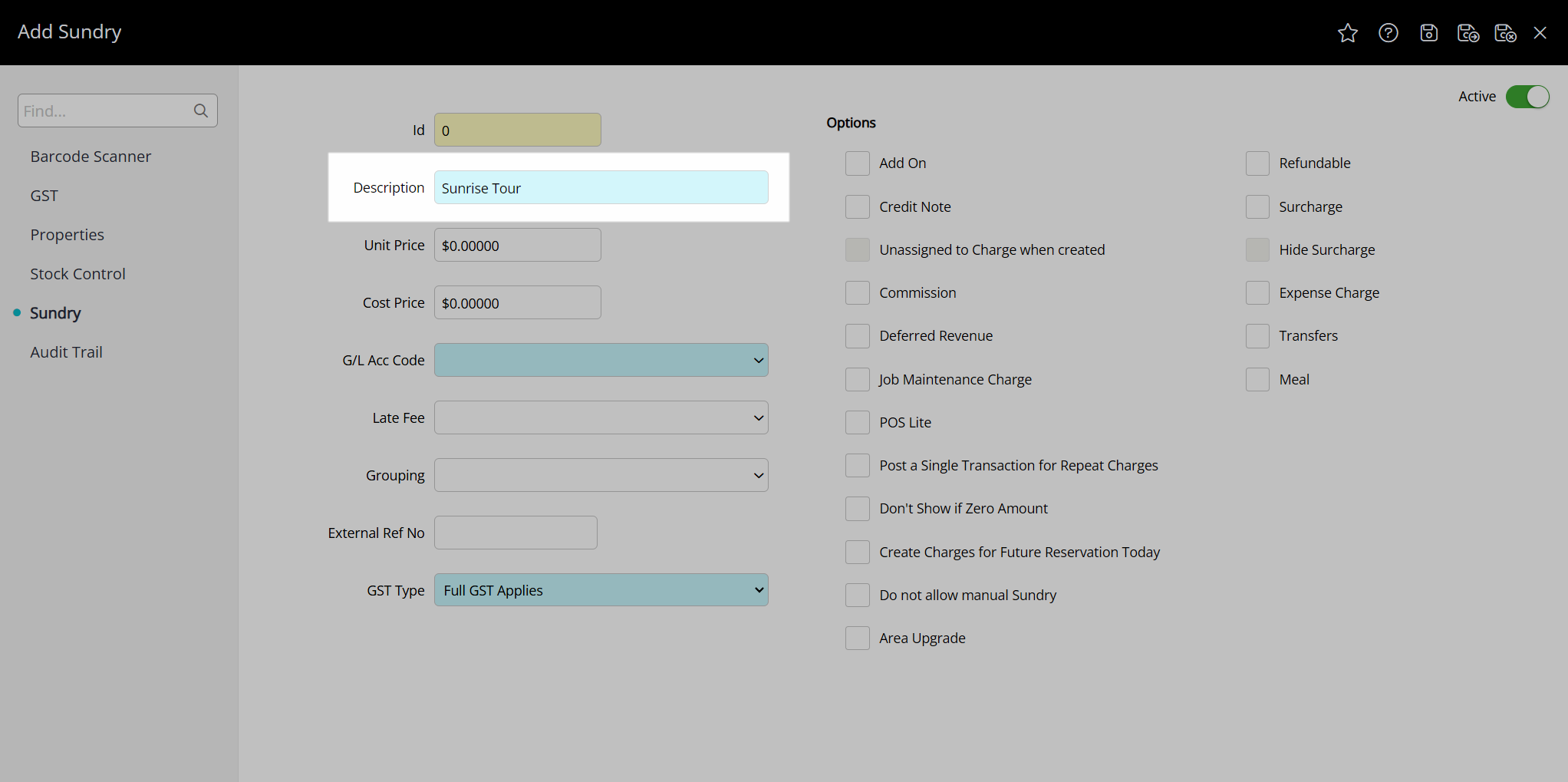Close the Add Sundry window
1568x782 pixels.
point(1540,33)
